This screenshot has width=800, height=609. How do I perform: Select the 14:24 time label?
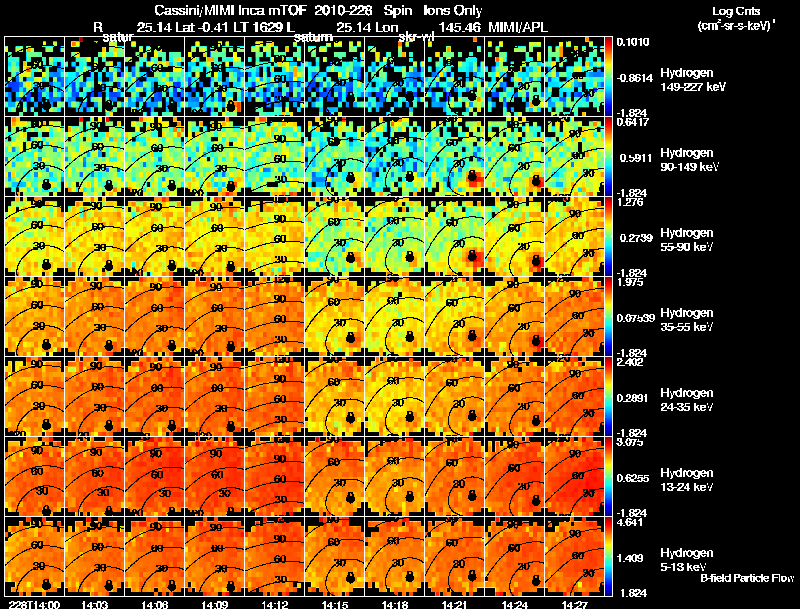[x=515, y=604]
